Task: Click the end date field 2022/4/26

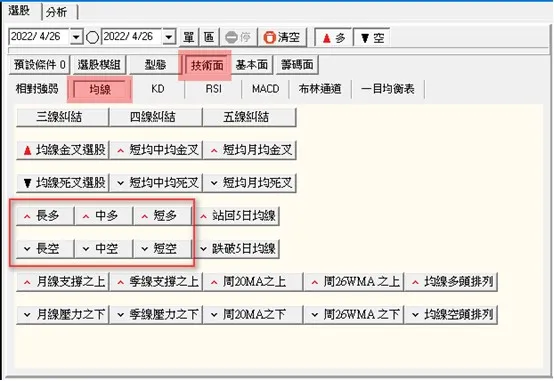Action: pyautogui.click(x=132, y=37)
